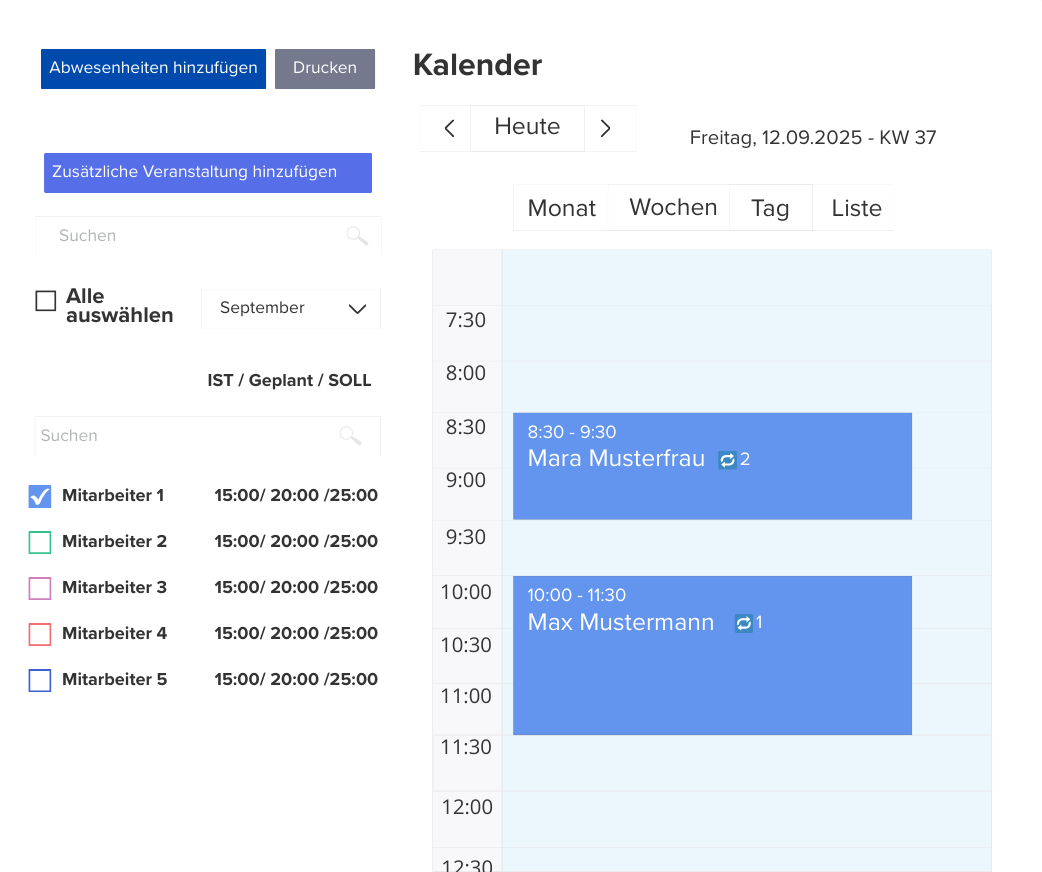This screenshot has height=872, width=1042.
Task: Click the Mitarbeiter 4 label
Action: [x=114, y=633]
